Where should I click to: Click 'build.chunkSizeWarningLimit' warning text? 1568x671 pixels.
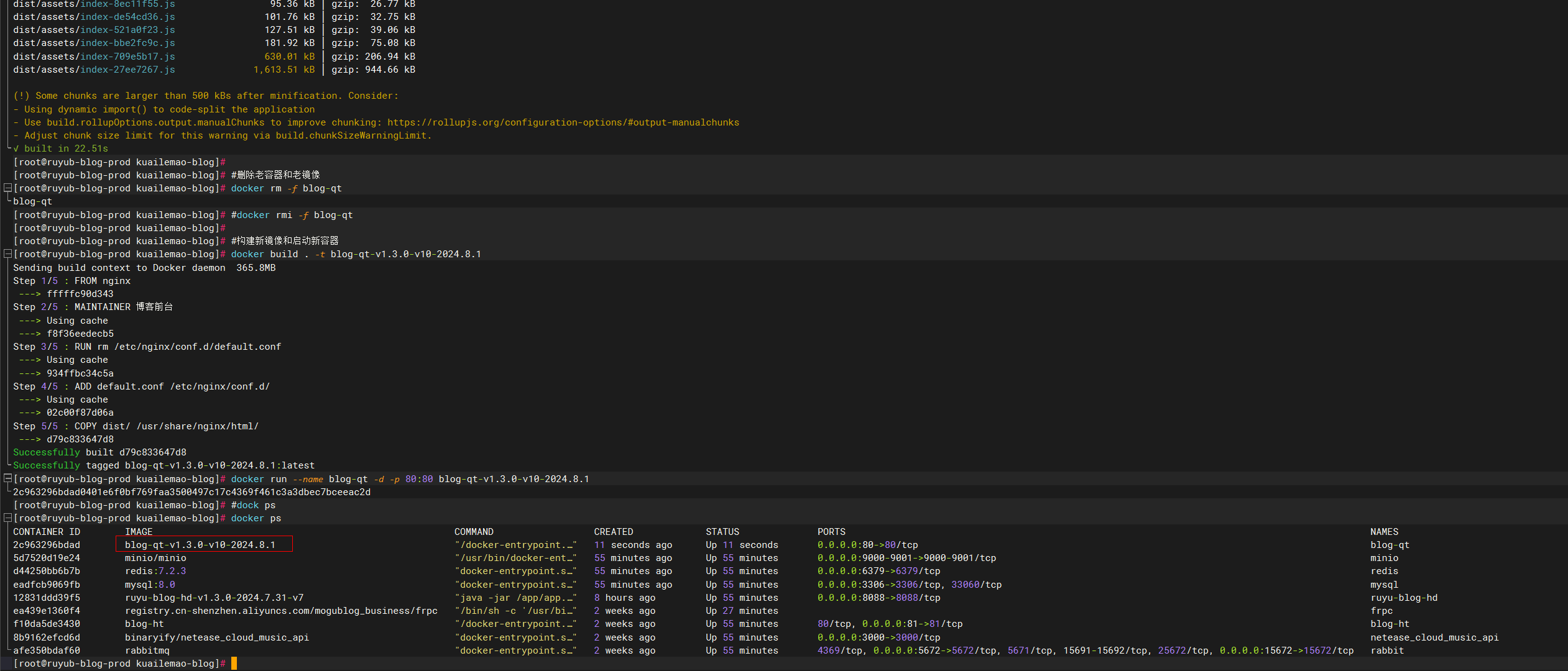354,135
